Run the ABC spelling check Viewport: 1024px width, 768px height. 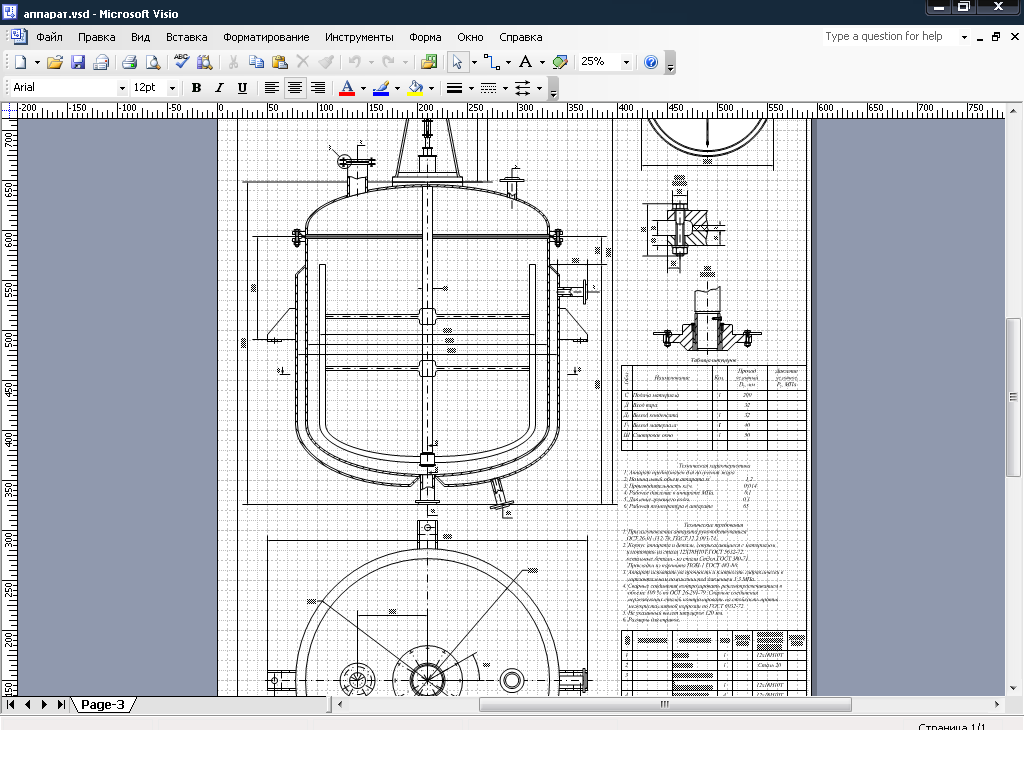(182, 62)
